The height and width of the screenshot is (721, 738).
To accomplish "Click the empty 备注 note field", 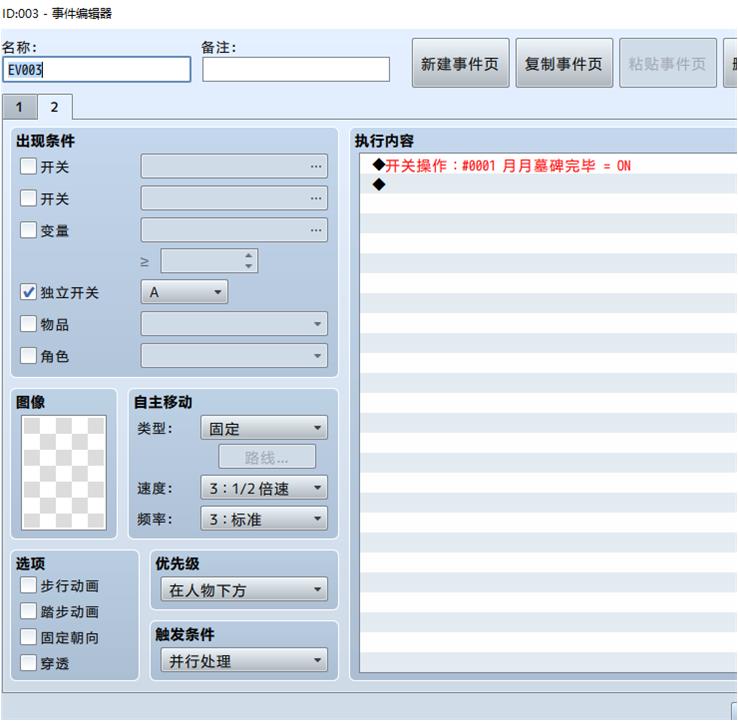I will (296, 70).
